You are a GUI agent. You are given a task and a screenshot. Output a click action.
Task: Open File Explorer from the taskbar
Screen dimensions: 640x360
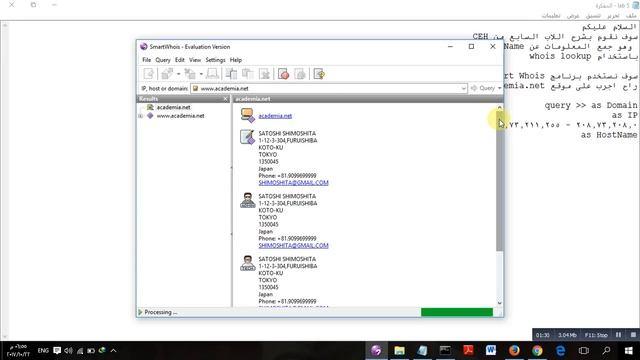click(x=399, y=350)
